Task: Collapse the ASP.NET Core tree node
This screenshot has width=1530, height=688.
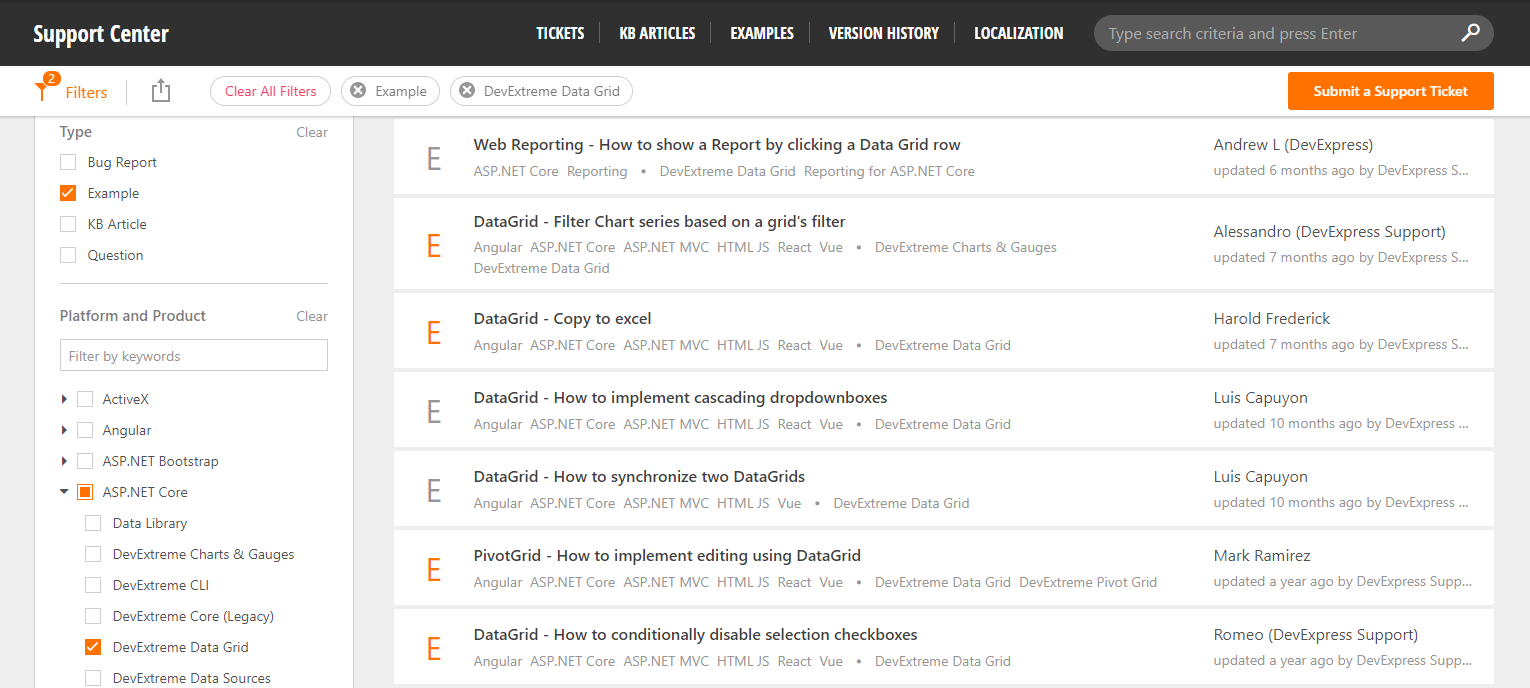Action: (64, 492)
